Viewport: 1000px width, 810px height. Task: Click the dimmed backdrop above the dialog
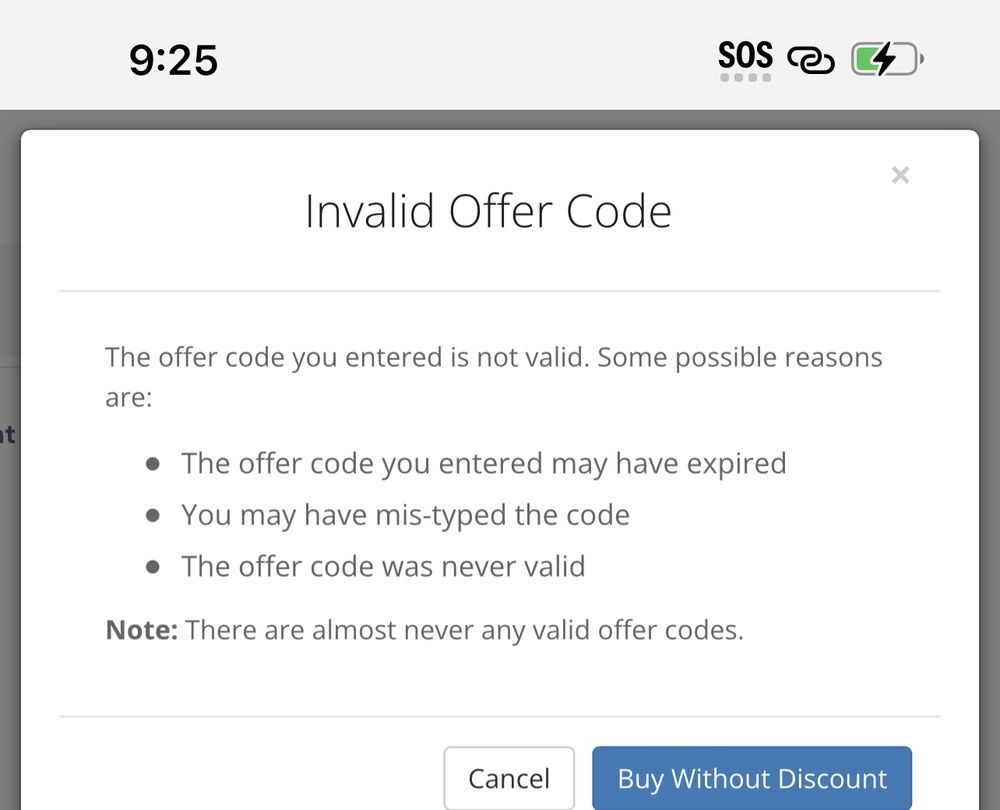pos(500,119)
